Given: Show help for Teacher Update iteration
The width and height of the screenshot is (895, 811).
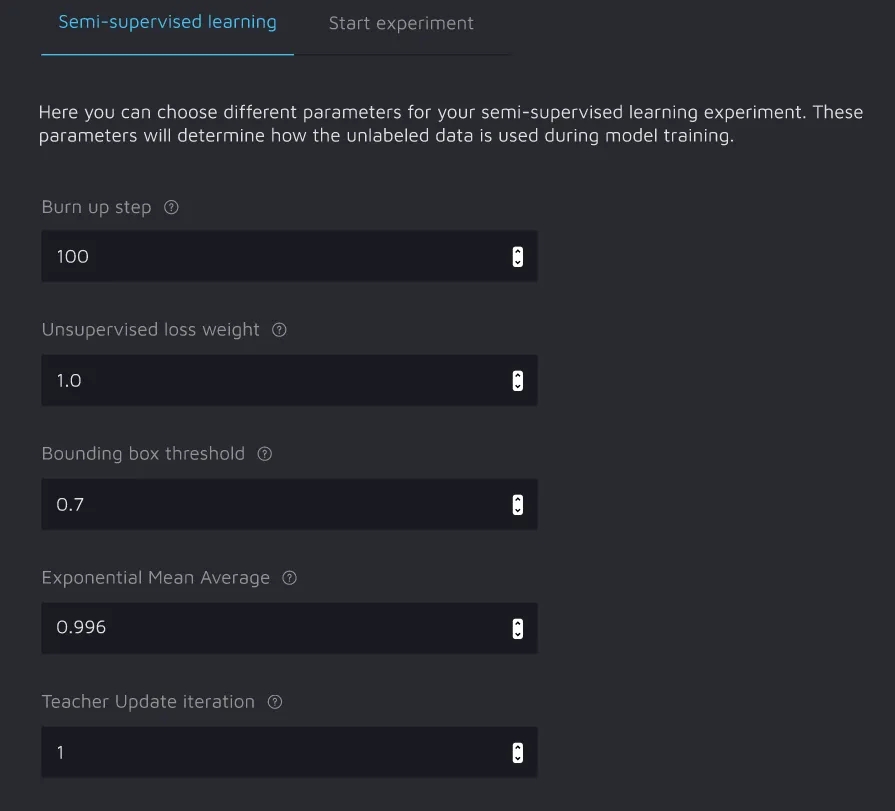Looking at the screenshot, I should (x=275, y=702).
